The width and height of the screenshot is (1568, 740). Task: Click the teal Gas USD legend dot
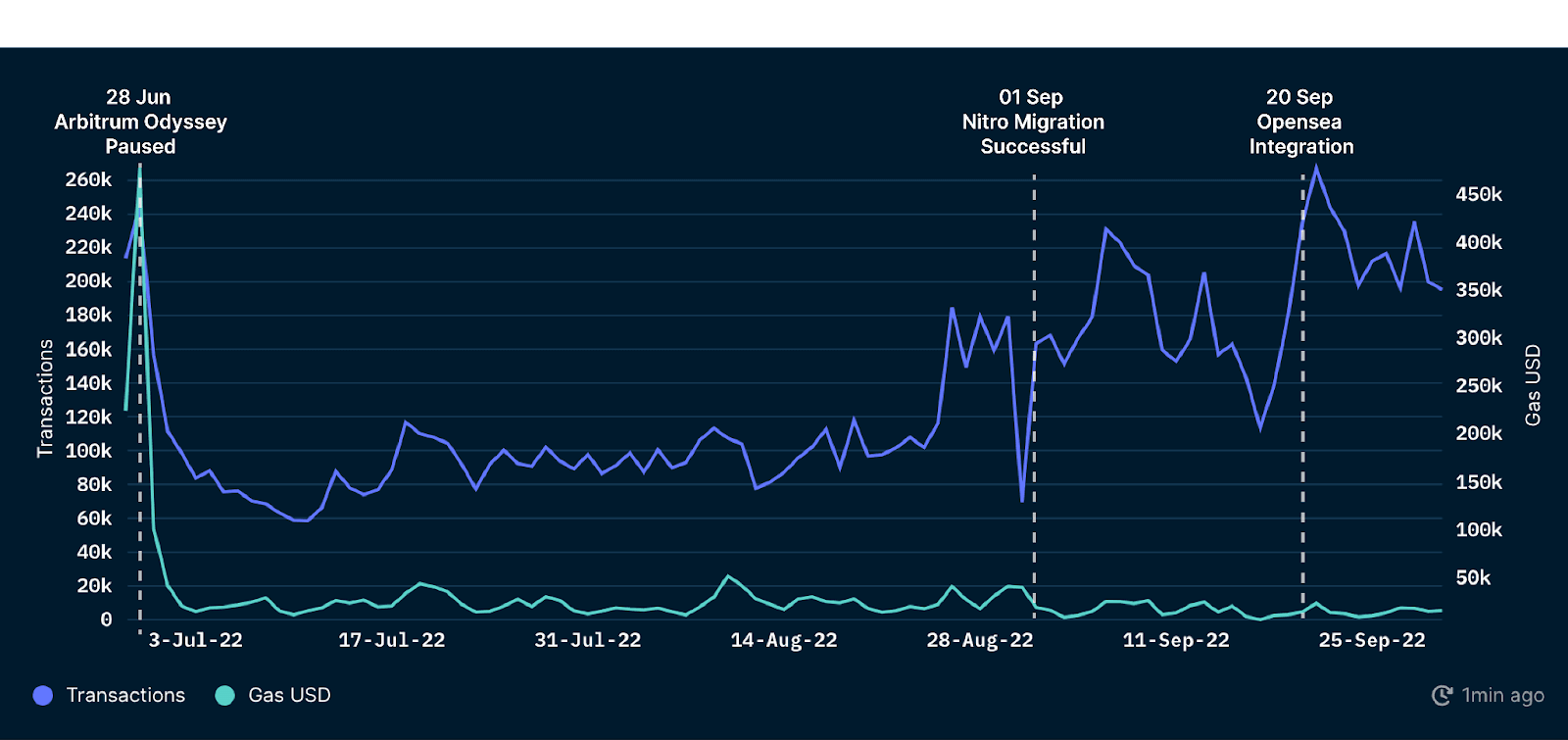tap(224, 695)
